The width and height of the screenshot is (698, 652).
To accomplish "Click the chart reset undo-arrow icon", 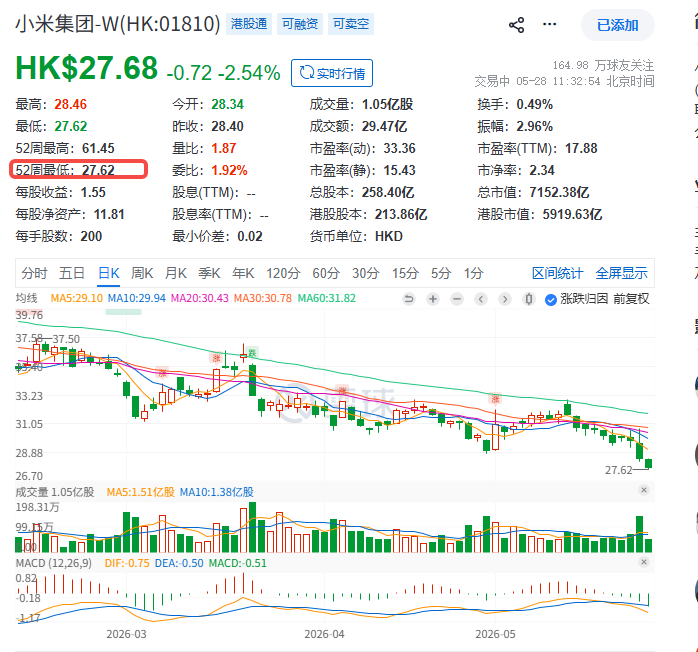I will 409,299.
